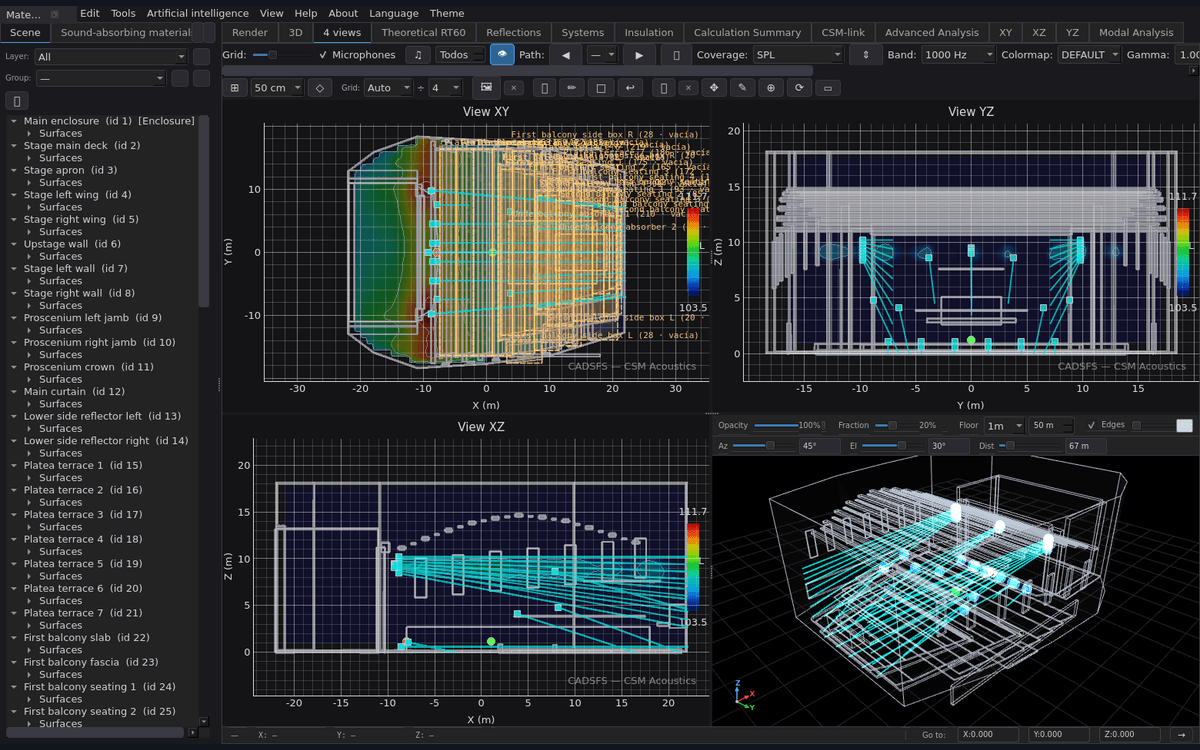Click the small flat rectangle icon
The width and height of the screenshot is (1200, 750).
tap(827, 88)
